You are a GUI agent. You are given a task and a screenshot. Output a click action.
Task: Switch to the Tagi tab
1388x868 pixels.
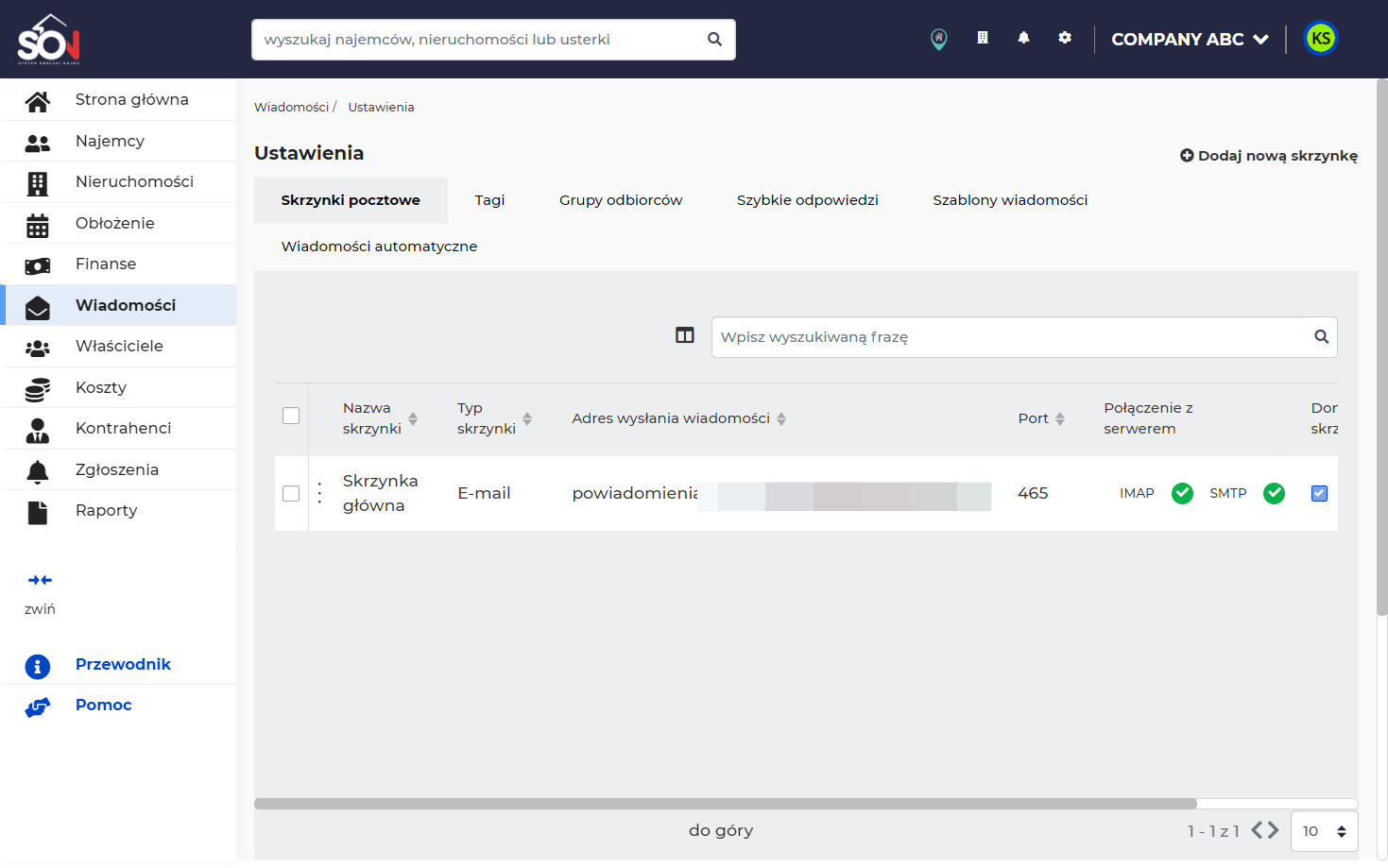[489, 200]
